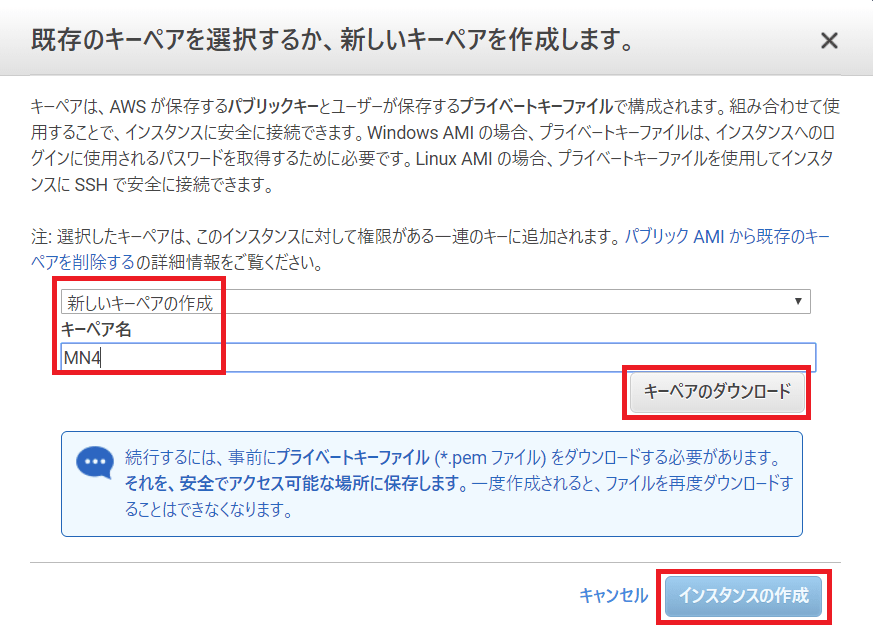Click the キーペア名 label
Image resolution: width=873 pixels, height=638 pixels.
(96, 329)
